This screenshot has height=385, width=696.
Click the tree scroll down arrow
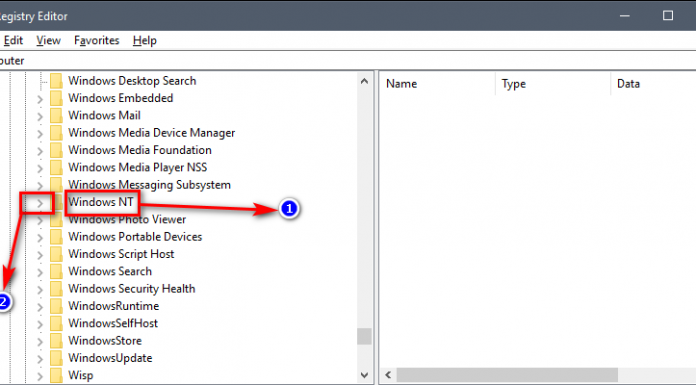tap(364, 375)
